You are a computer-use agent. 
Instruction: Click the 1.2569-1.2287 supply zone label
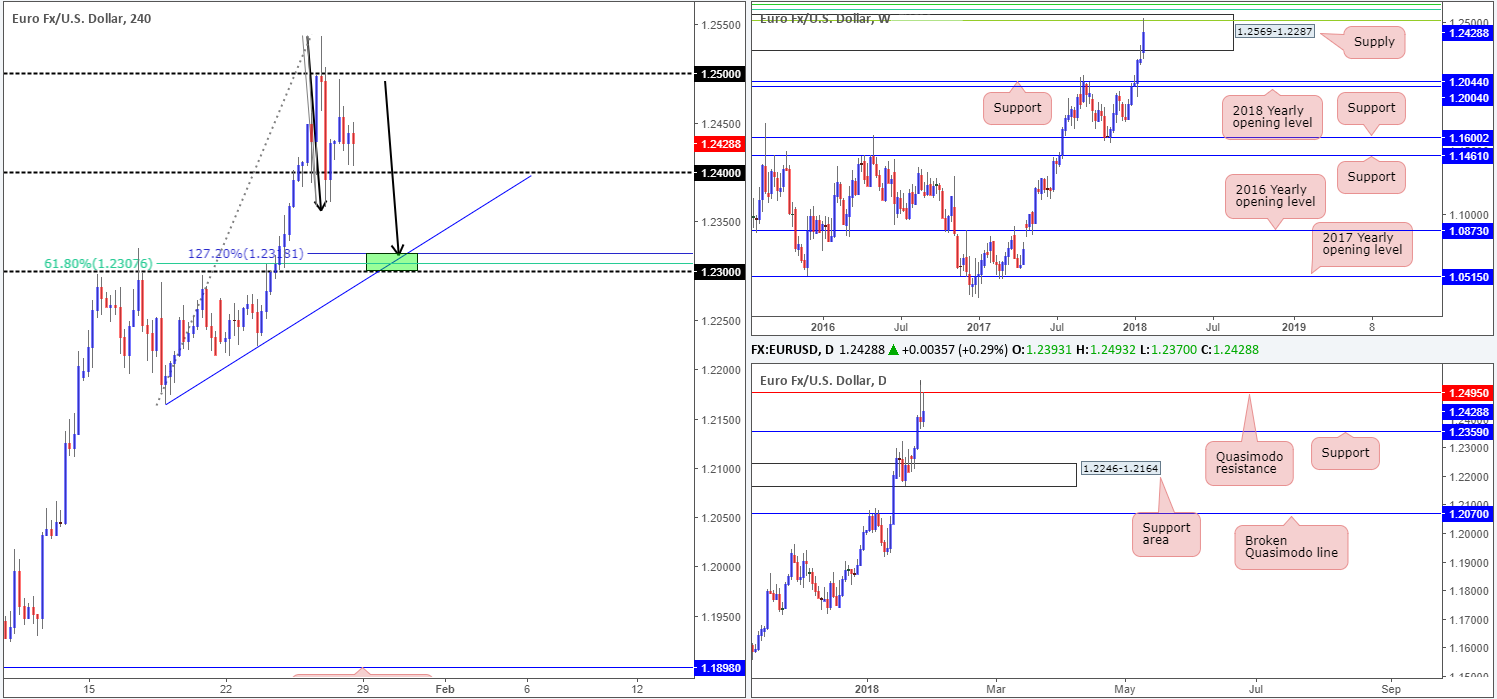pos(1274,32)
